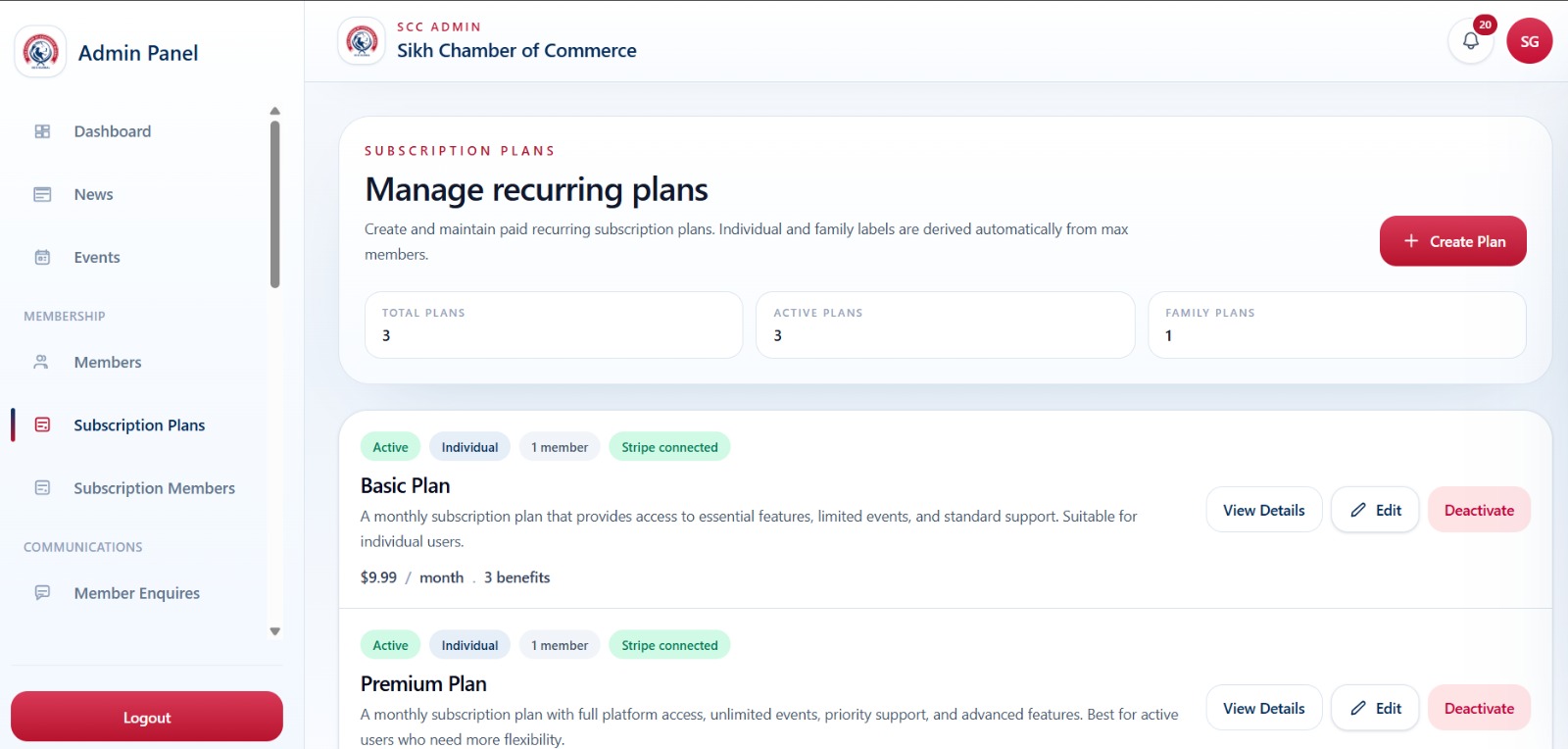Deactivate the Premium Plan

[1479, 708]
